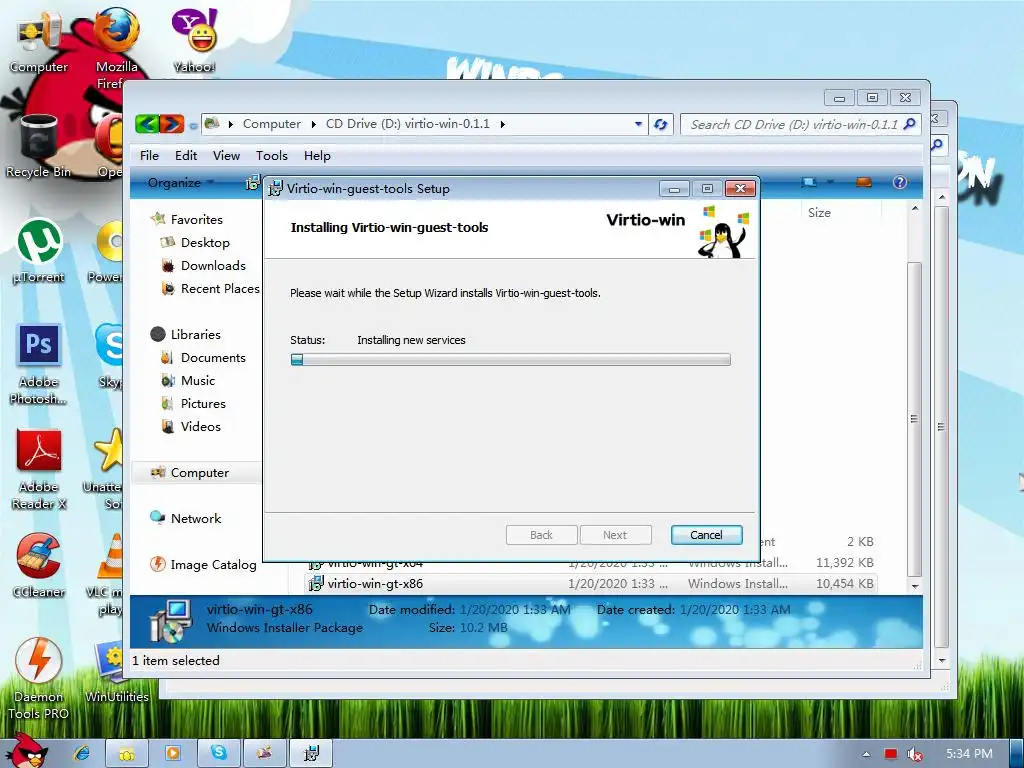The image size is (1024, 768).
Task: Select the Pictures library
Action: [x=203, y=404]
